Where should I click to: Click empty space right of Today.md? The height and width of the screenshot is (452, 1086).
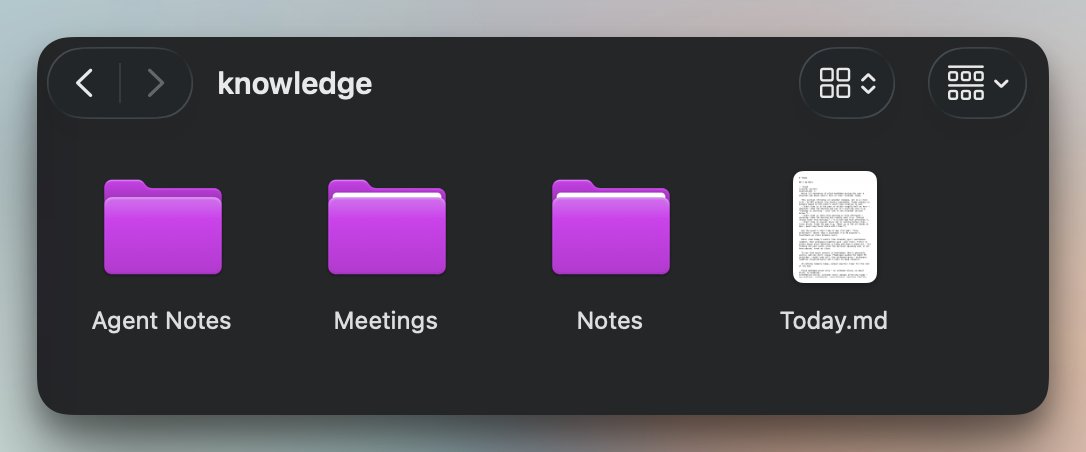970,228
